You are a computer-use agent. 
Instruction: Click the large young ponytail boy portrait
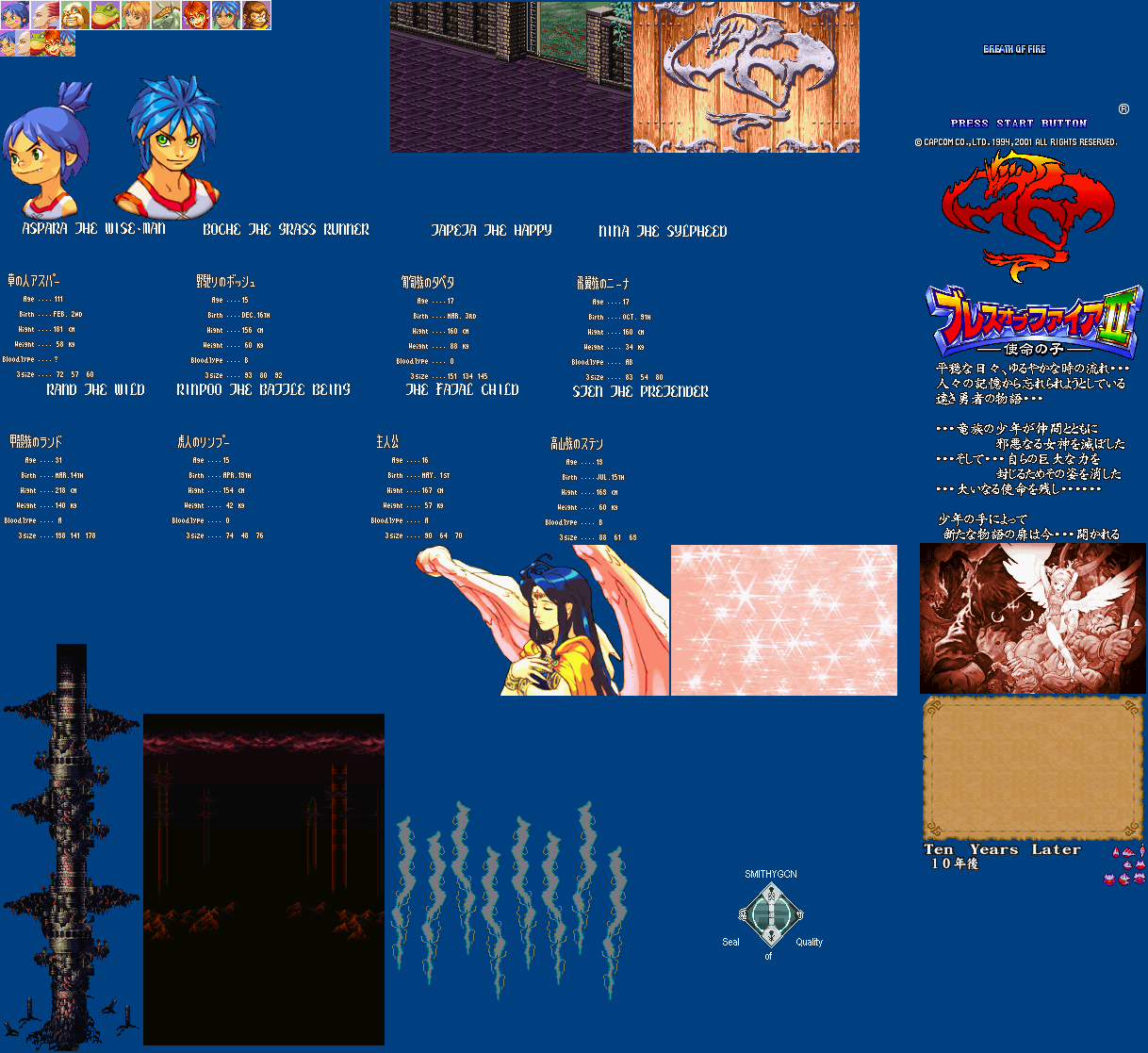point(47,151)
